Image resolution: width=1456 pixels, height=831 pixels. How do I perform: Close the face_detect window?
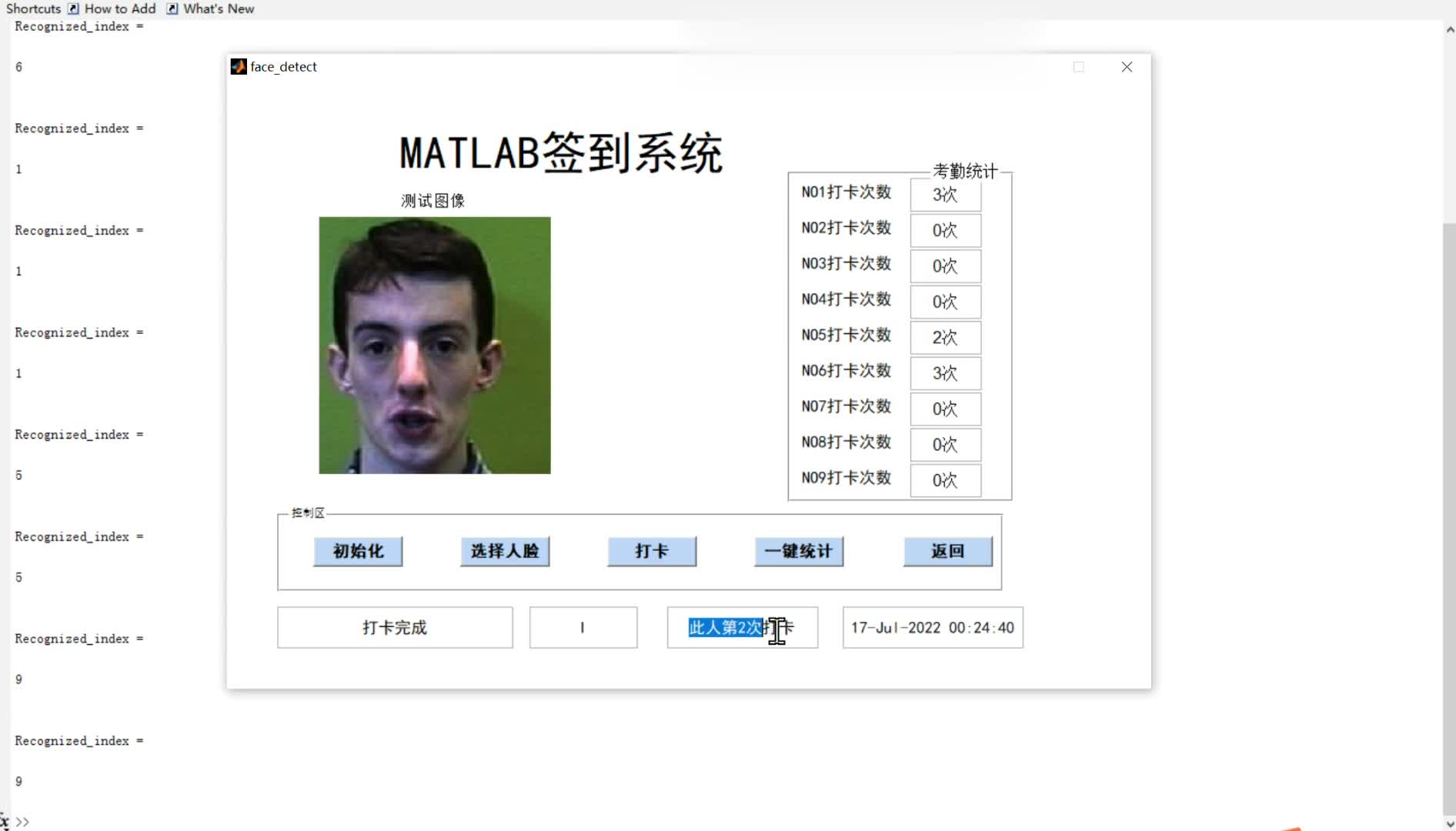tap(1127, 67)
